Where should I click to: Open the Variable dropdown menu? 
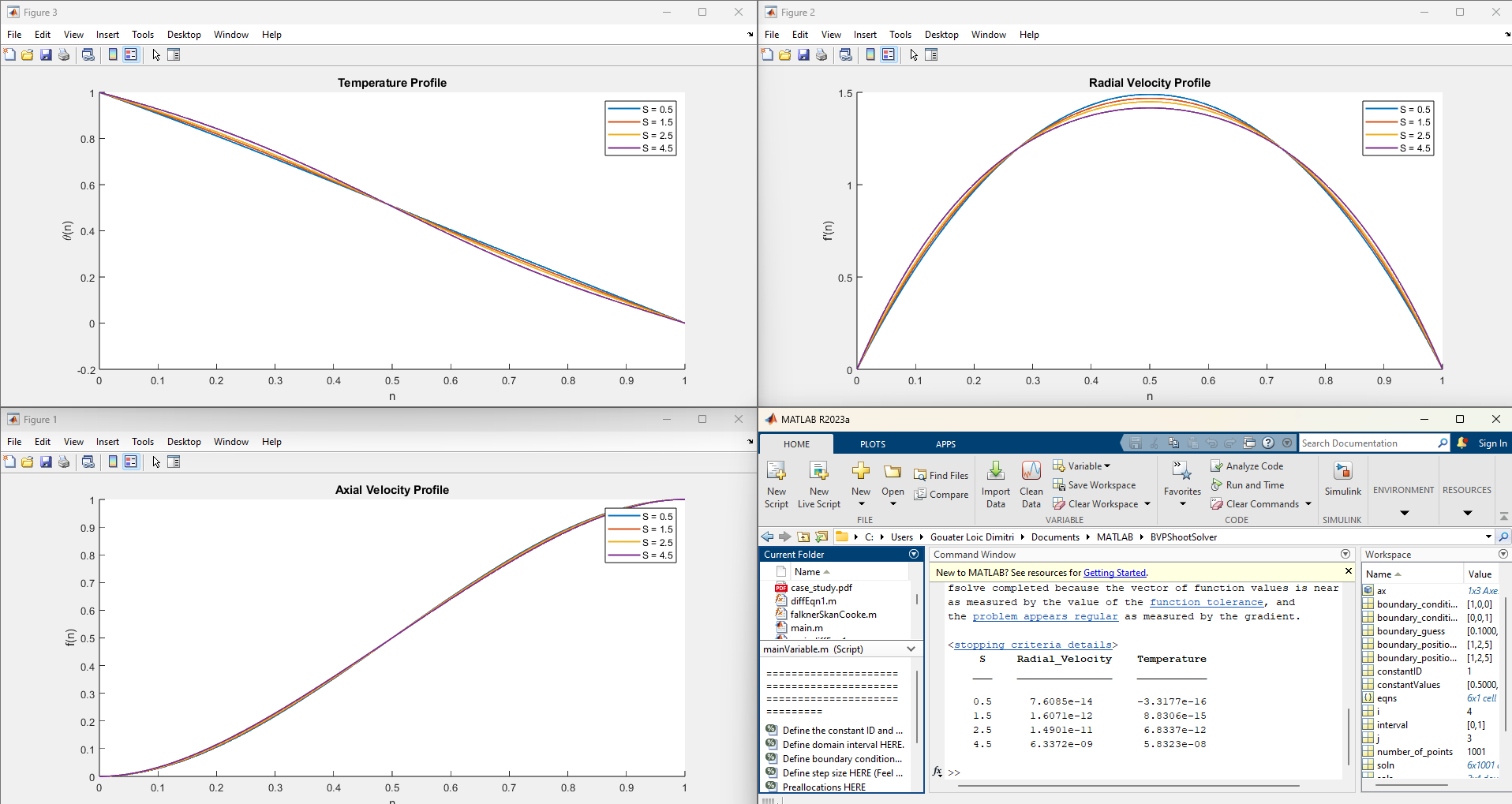click(1082, 466)
